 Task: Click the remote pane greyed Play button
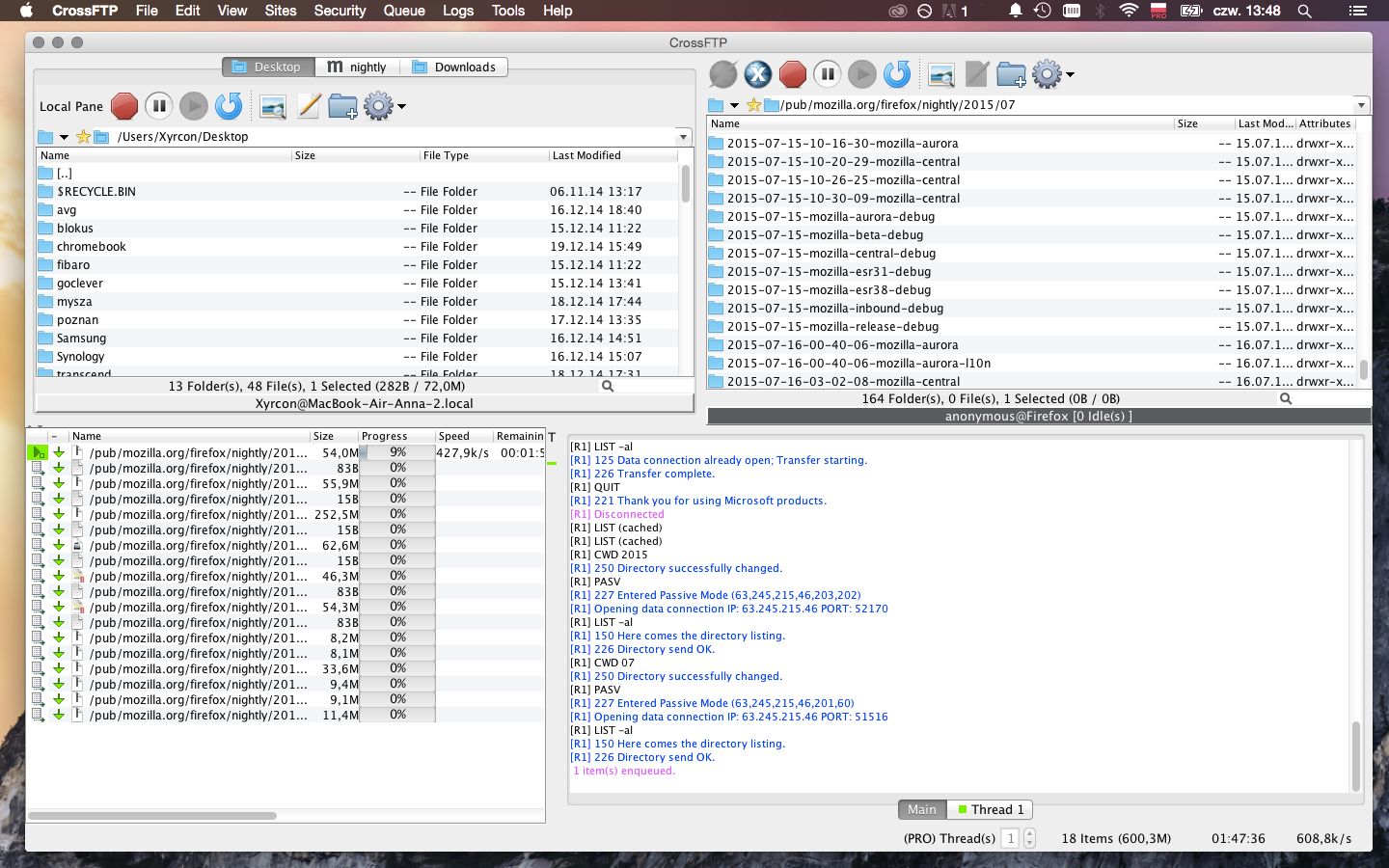click(862, 74)
